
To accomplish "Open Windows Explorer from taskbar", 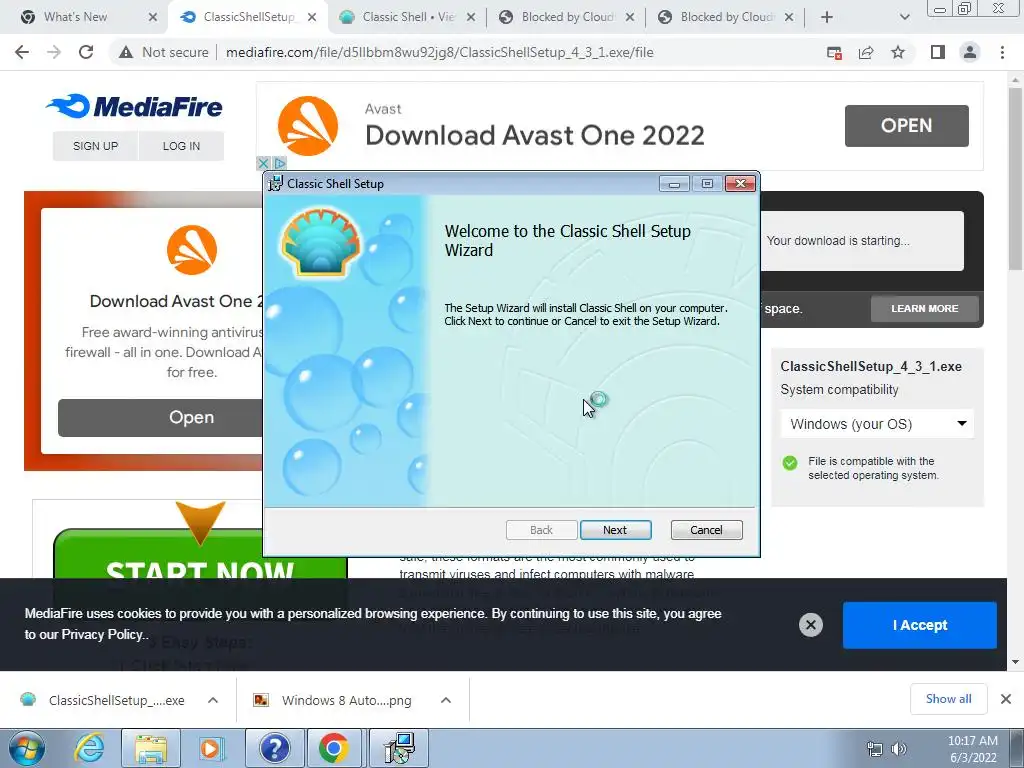I will tap(151, 748).
